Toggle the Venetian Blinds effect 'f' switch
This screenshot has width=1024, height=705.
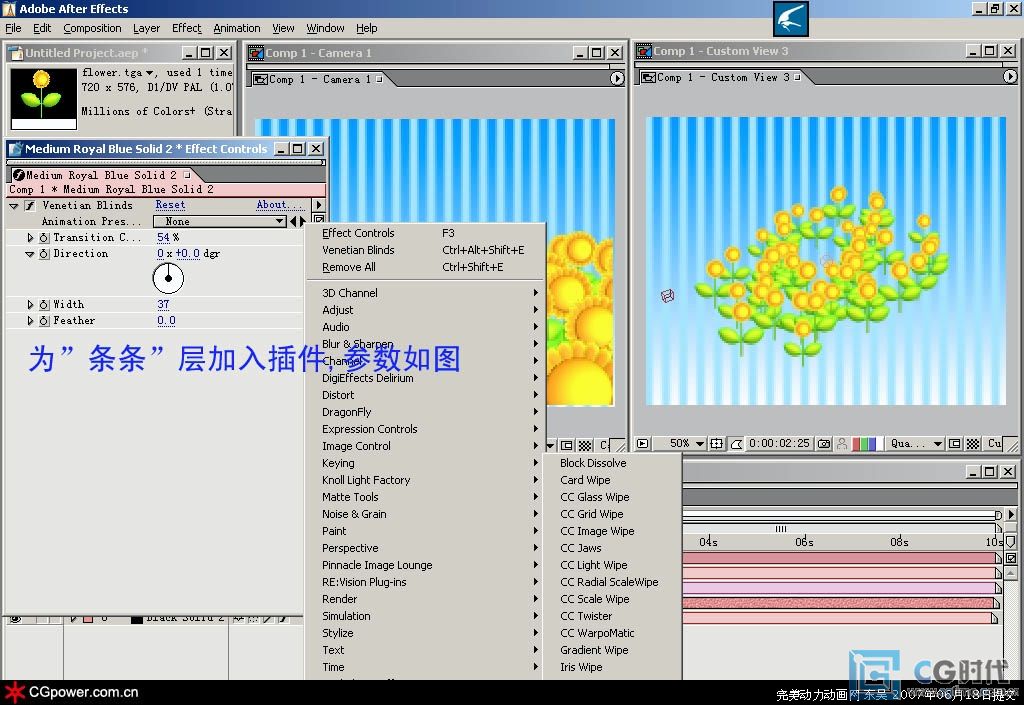[x=30, y=205]
